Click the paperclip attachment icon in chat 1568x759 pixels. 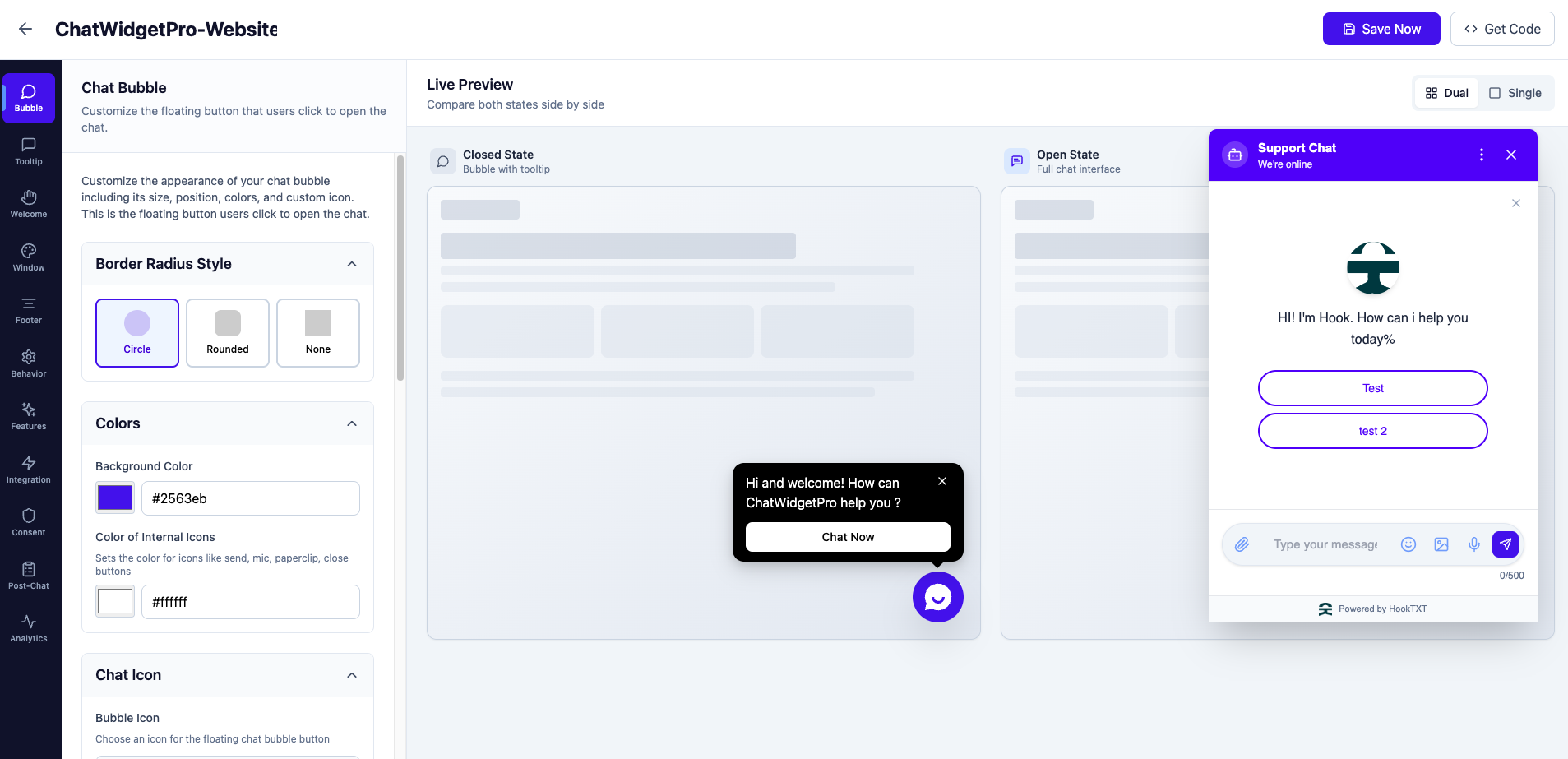[1241, 544]
